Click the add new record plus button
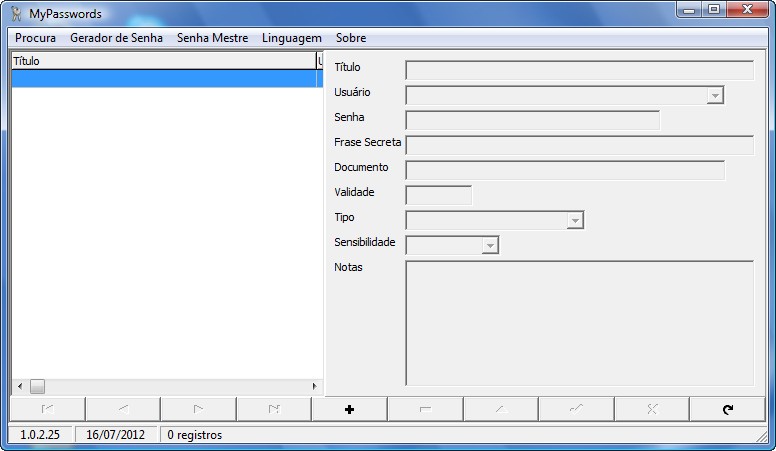Screen dimensions: 776x451 pos(349,409)
